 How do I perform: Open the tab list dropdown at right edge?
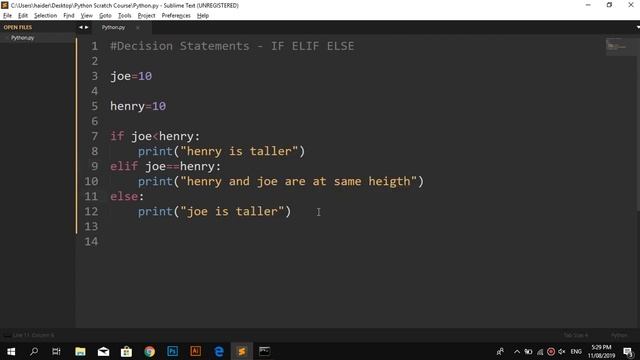pos(637,27)
